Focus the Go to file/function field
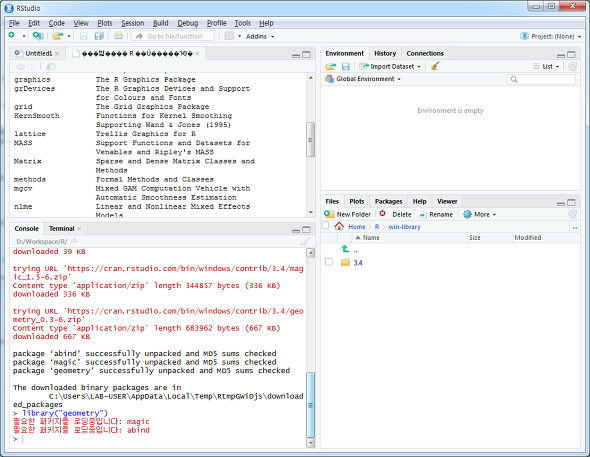This screenshot has height=457, width=590. tap(173, 36)
